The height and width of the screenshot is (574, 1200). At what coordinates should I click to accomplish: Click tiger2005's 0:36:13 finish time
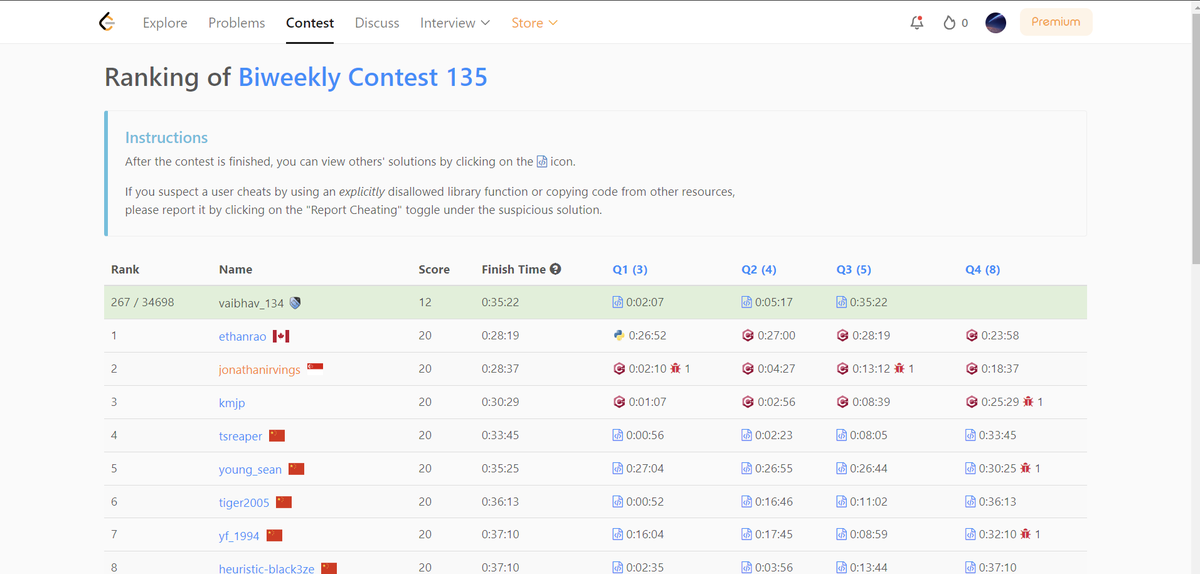pyautogui.click(x=501, y=501)
